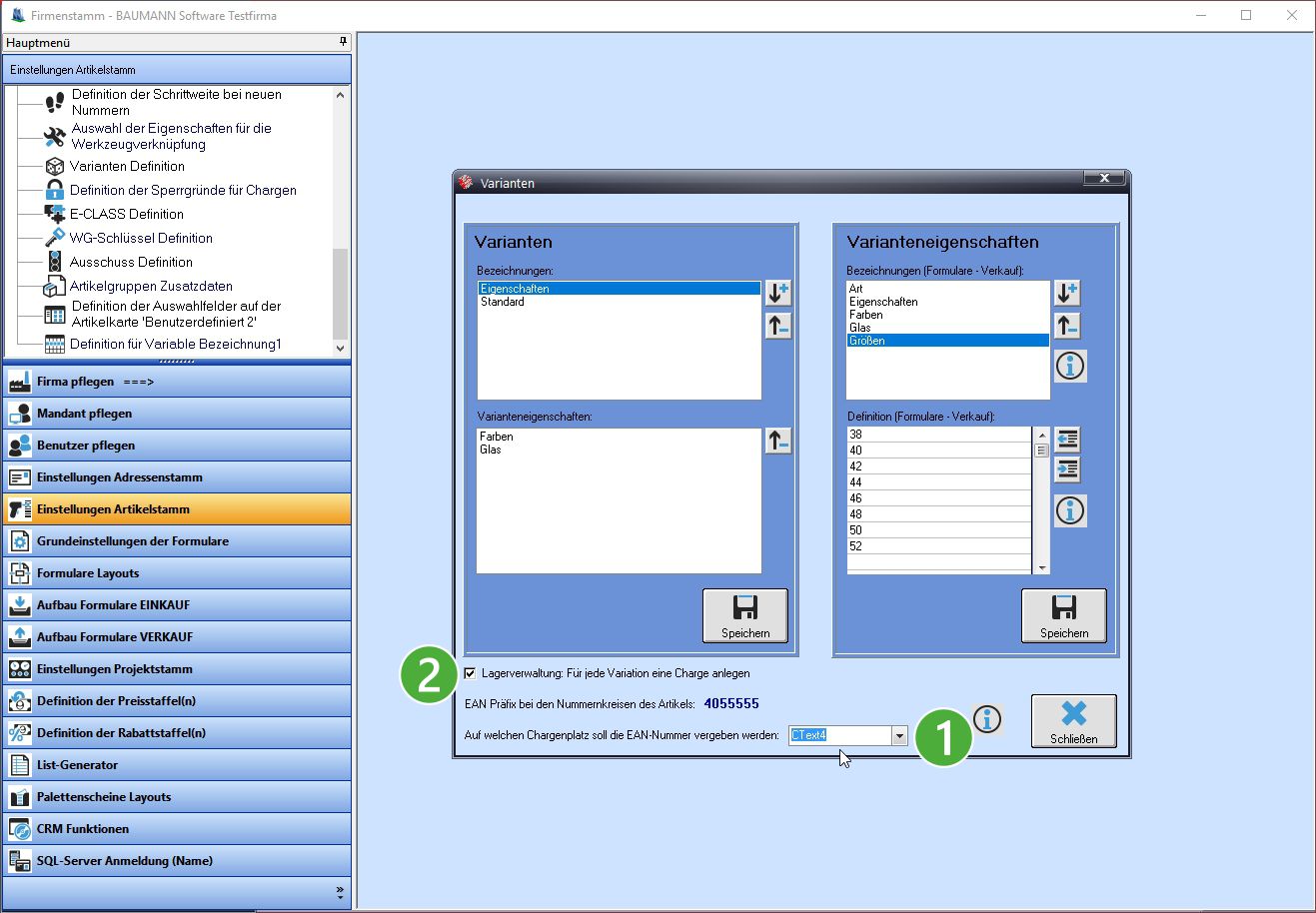Screen dimensions: 1316x913
Task: Open CRM Funktionen menu section
Action: 177,829
